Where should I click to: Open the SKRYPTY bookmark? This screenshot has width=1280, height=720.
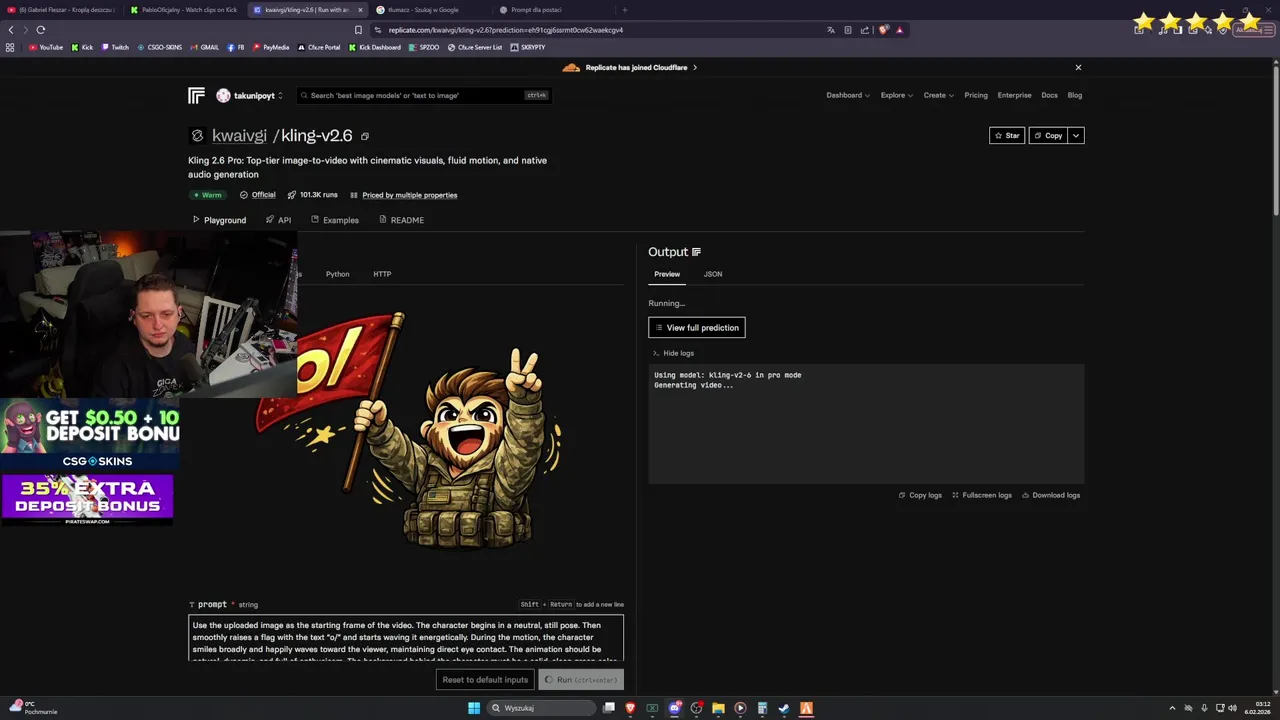click(527, 47)
